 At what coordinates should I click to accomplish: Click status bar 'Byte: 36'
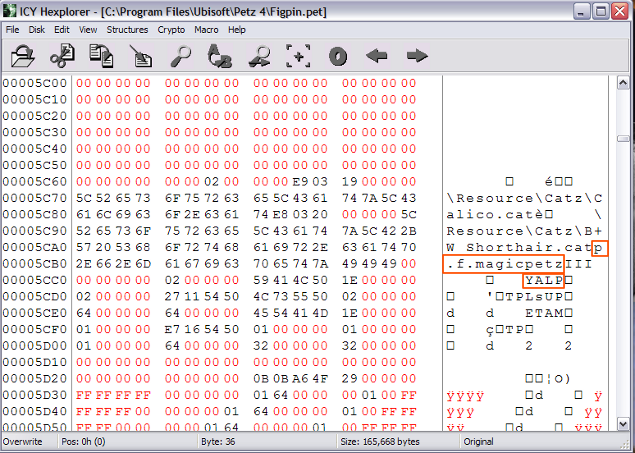click(x=218, y=442)
